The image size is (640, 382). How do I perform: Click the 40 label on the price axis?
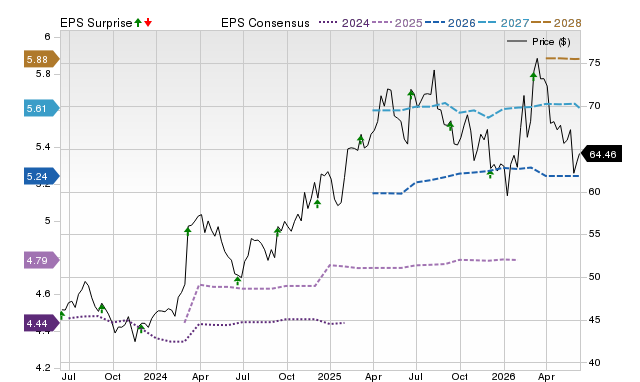(x=594, y=362)
